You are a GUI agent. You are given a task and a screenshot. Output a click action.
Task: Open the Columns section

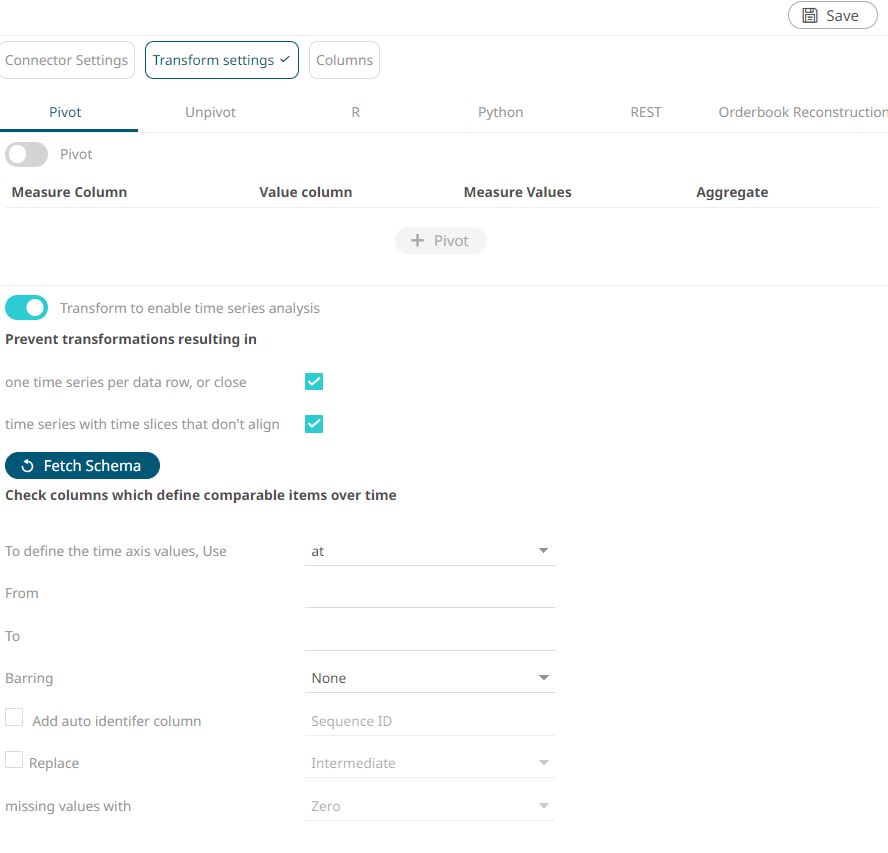[x=344, y=60]
